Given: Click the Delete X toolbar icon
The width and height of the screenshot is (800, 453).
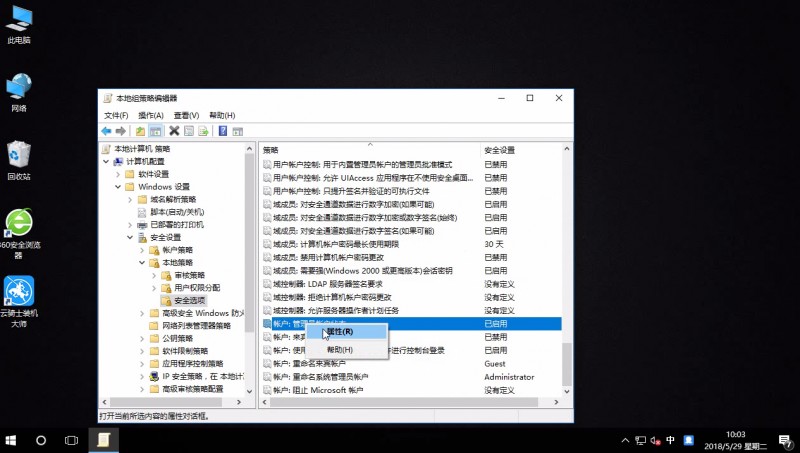Looking at the screenshot, I should tap(174, 131).
